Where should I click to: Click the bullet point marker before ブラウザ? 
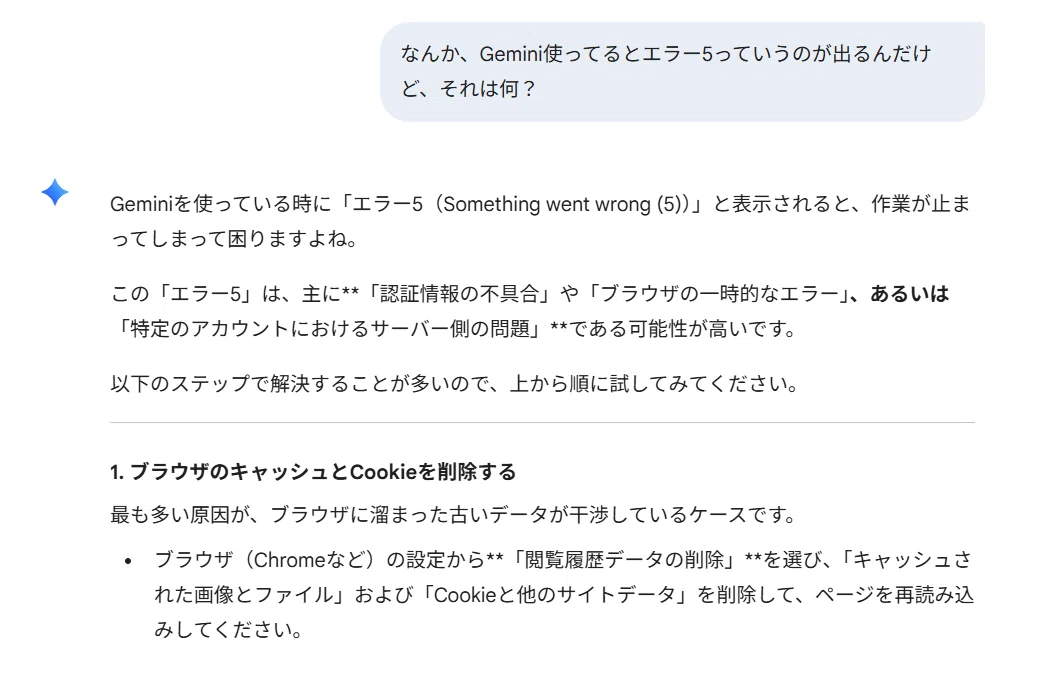click(128, 562)
